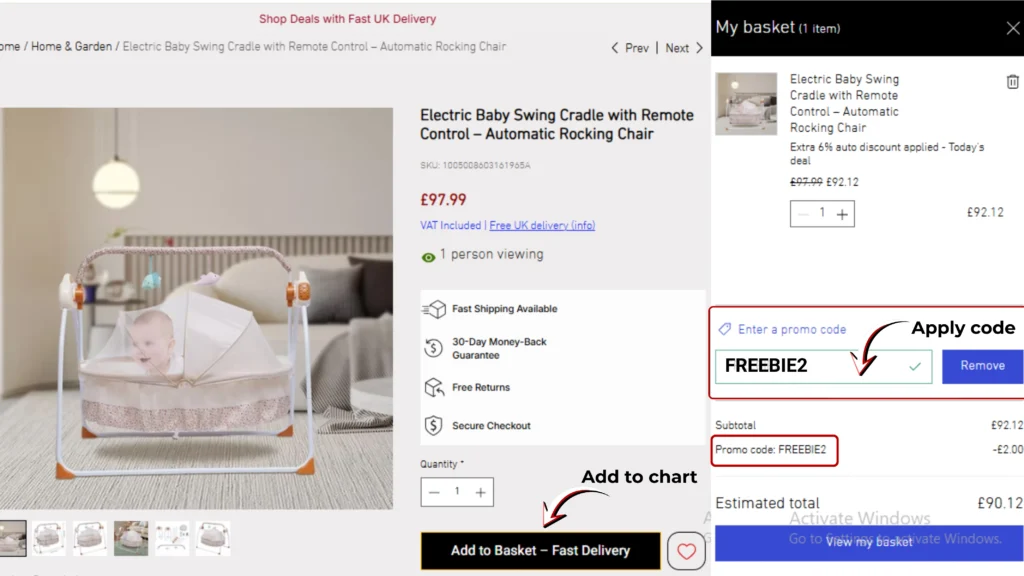Open Home & Garden breadcrumb
Viewport: 1024px width, 576px height.
(71, 47)
